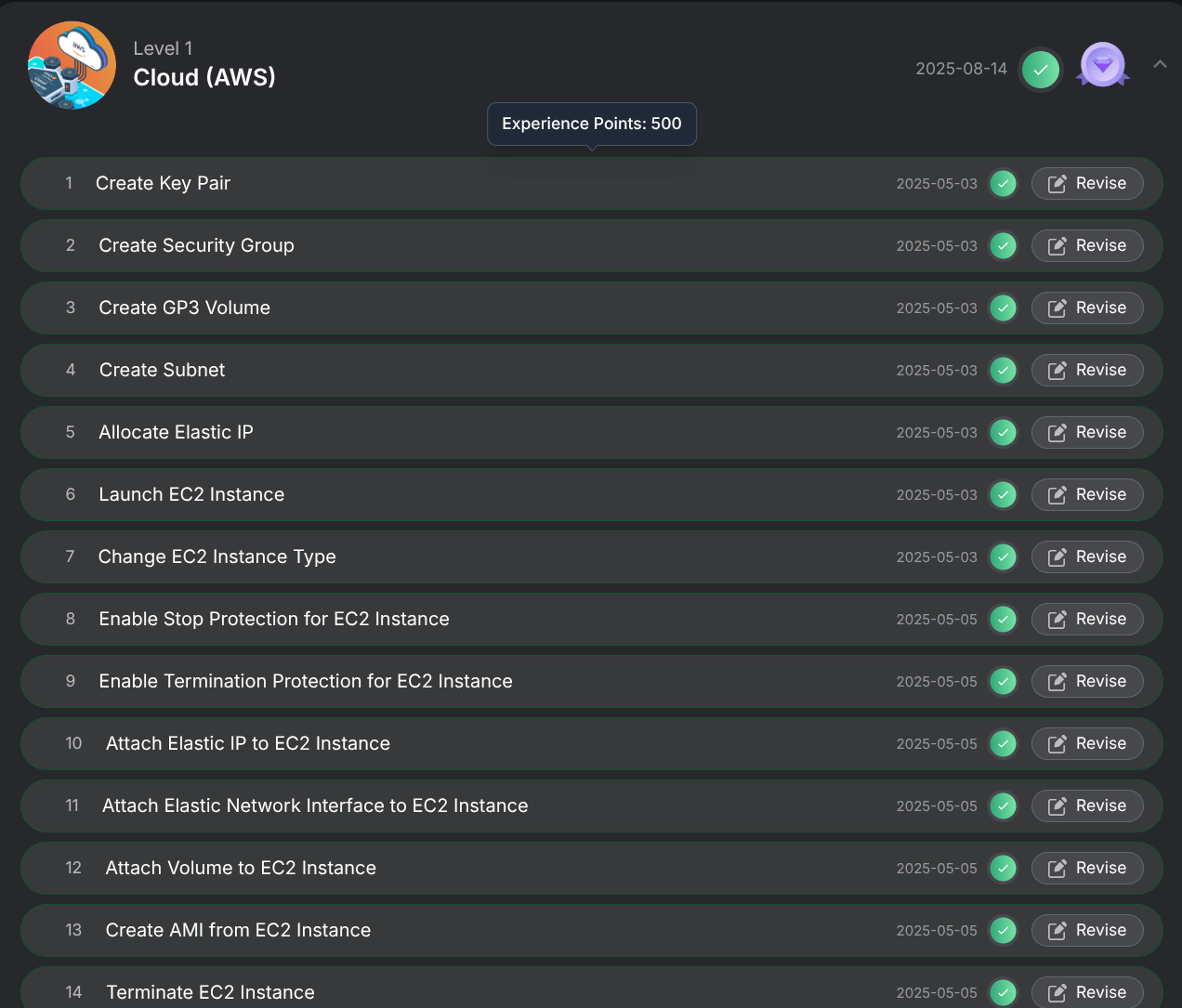Click the purple gem badge icon

1103,66
